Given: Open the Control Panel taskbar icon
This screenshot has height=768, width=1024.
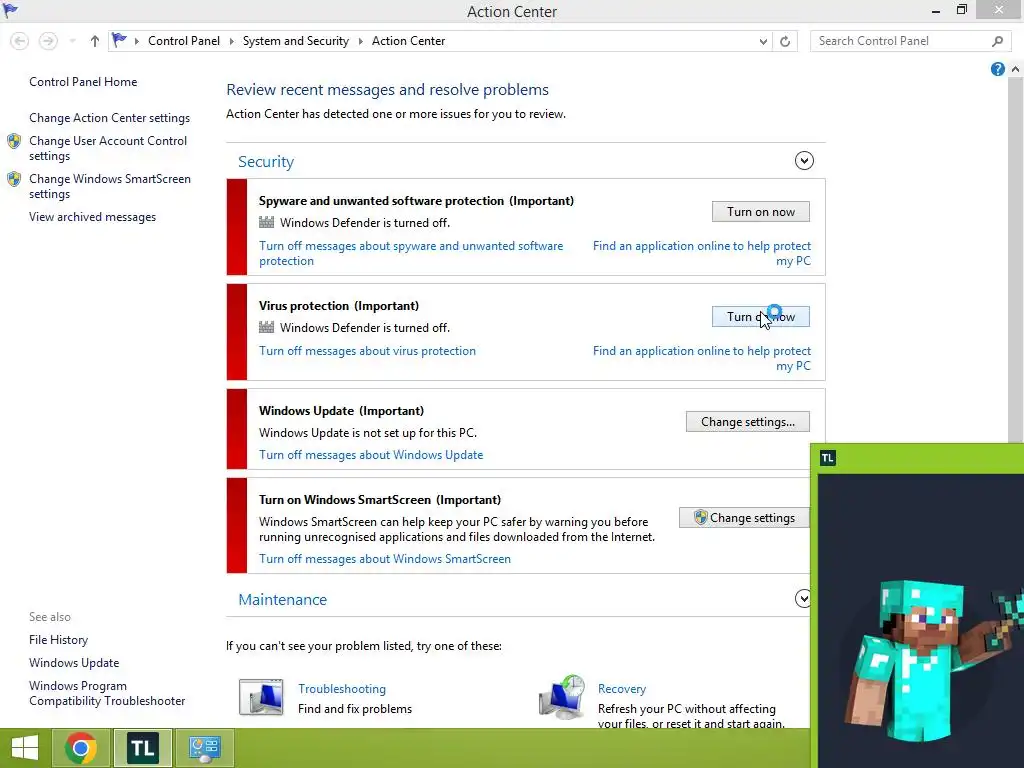Looking at the screenshot, I should [x=204, y=748].
